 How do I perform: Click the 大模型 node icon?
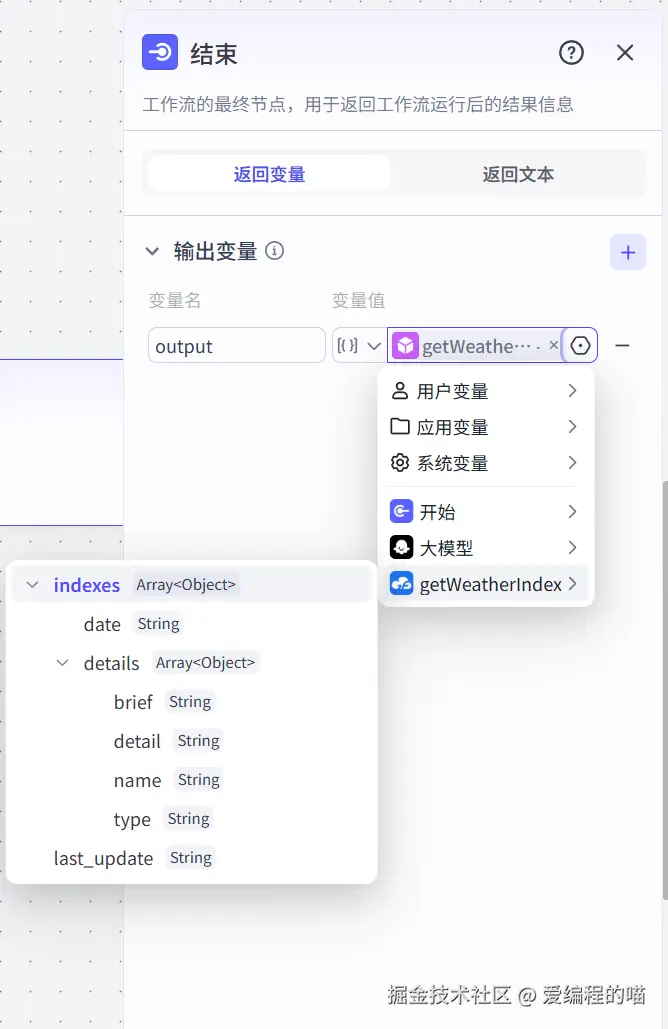[401, 547]
